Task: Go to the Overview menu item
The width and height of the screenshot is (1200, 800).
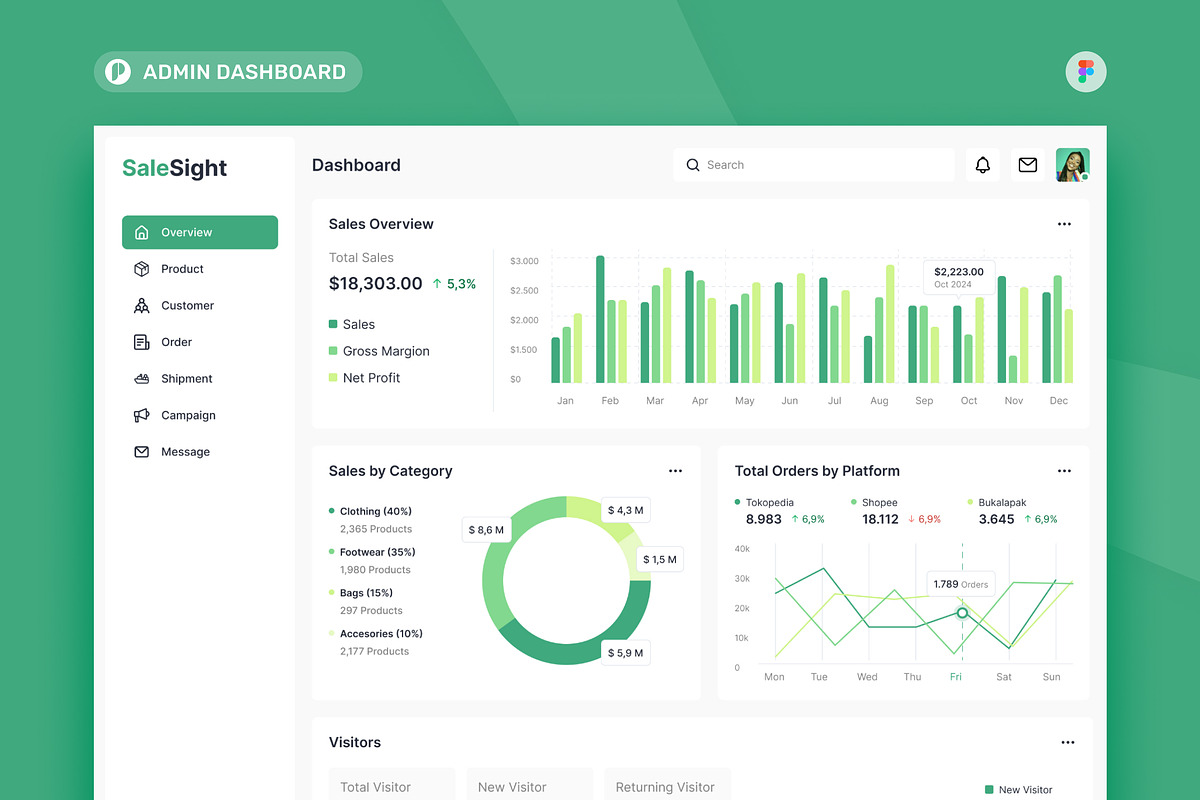Action: [200, 232]
